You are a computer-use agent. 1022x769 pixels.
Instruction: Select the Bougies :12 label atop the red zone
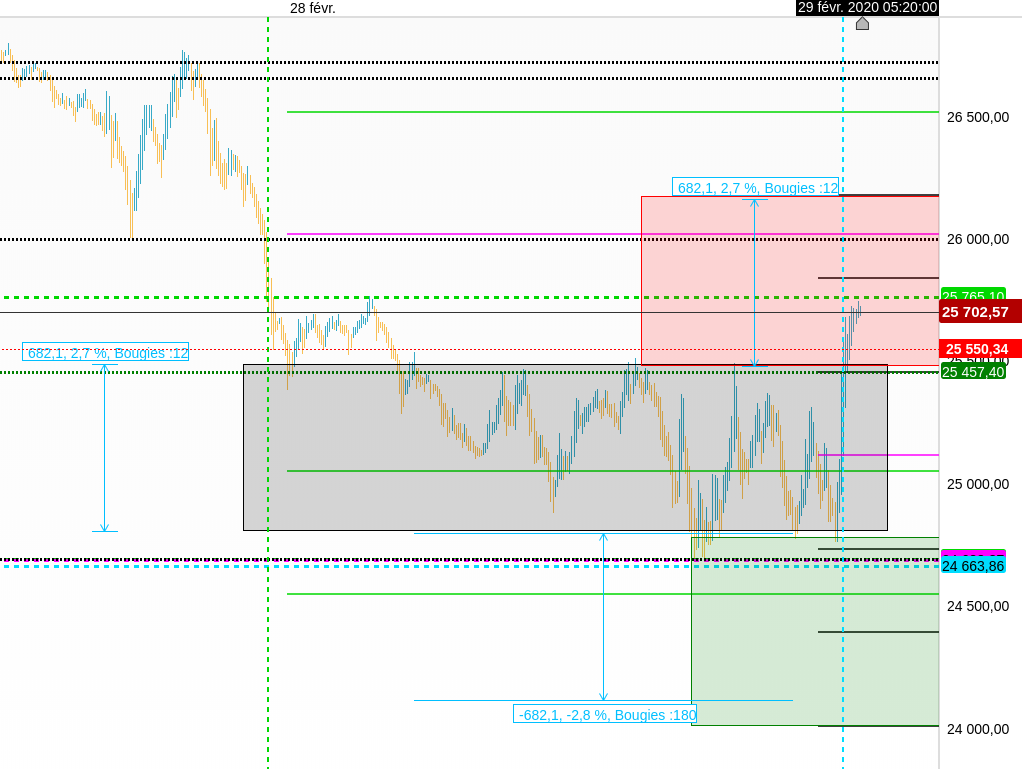click(755, 188)
